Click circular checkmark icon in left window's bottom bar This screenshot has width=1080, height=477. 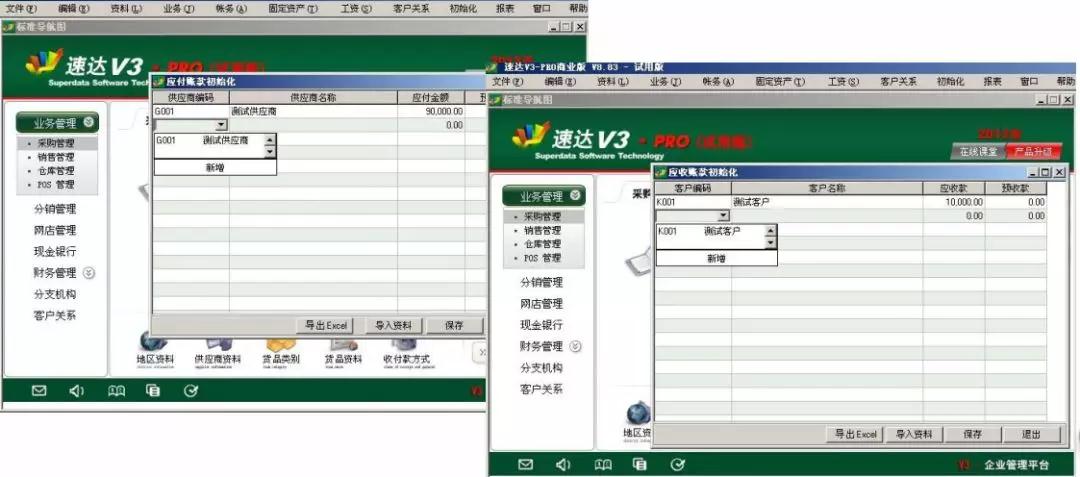(x=191, y=391)
